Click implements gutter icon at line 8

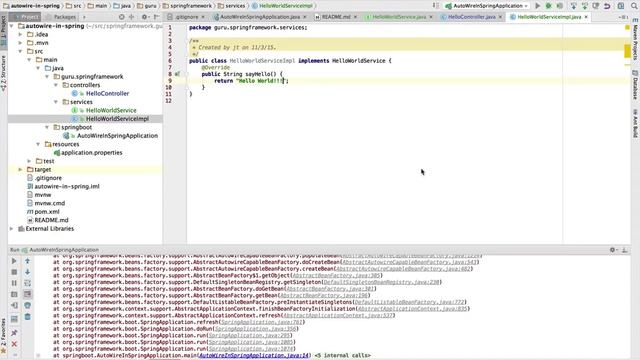point(178,74)
